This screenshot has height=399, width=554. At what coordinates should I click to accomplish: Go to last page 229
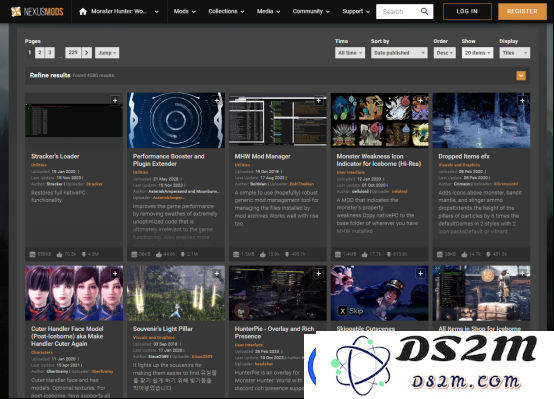pos(73,53)
